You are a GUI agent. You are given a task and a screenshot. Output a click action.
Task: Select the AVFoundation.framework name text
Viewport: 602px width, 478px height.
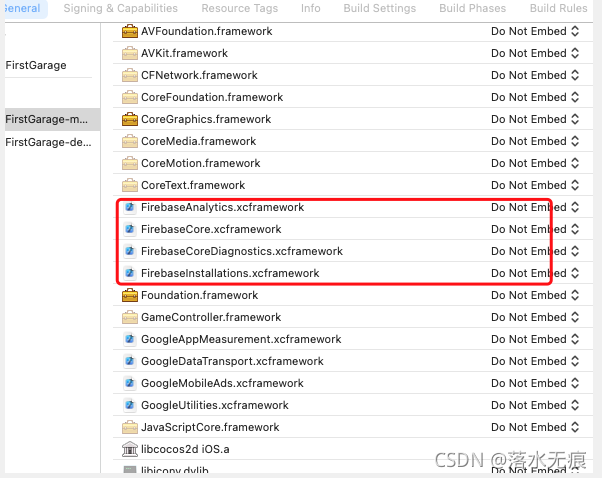click(x=207, y=31)
